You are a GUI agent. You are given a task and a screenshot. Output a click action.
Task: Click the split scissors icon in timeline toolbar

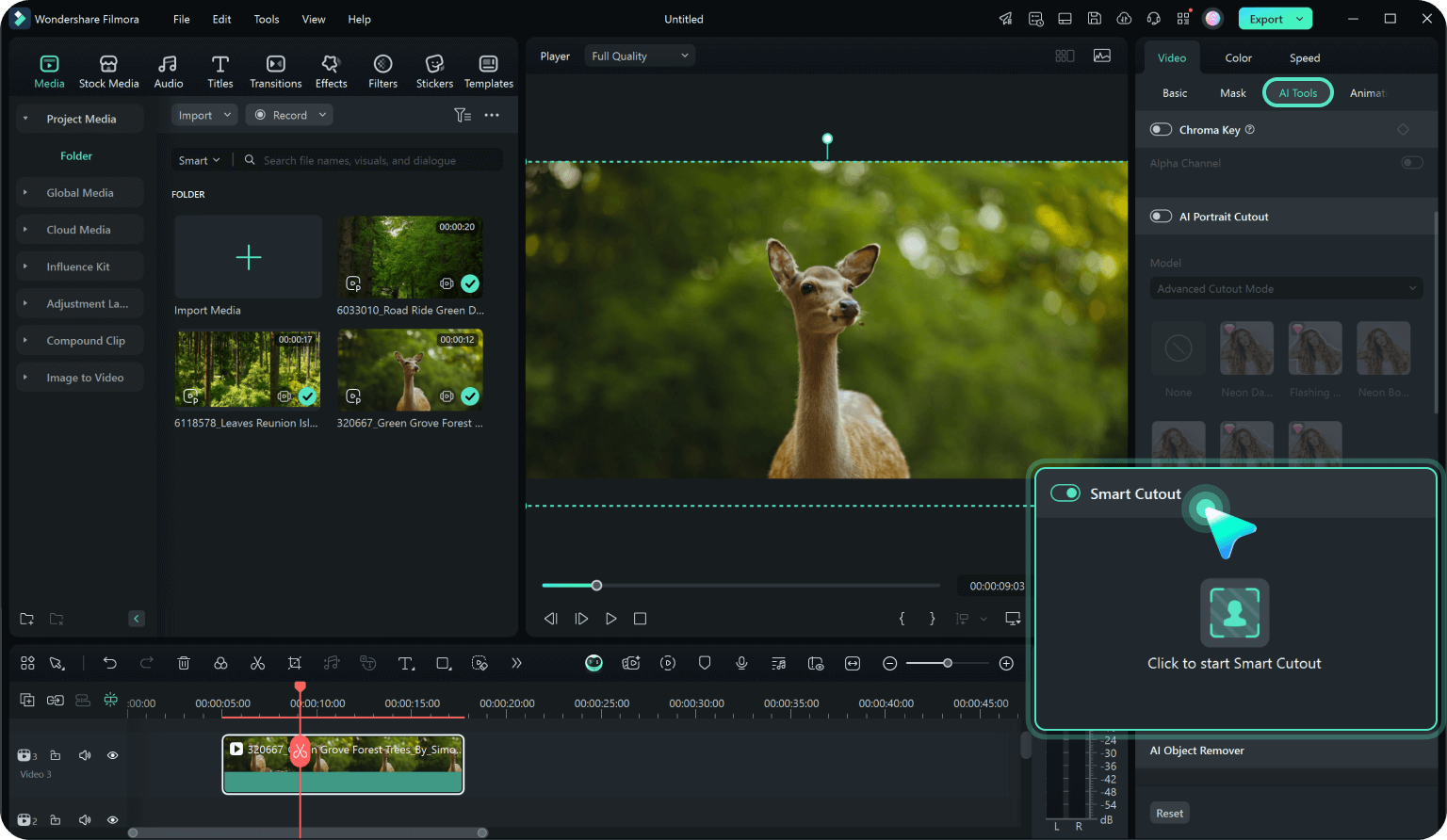click(257, 663)
